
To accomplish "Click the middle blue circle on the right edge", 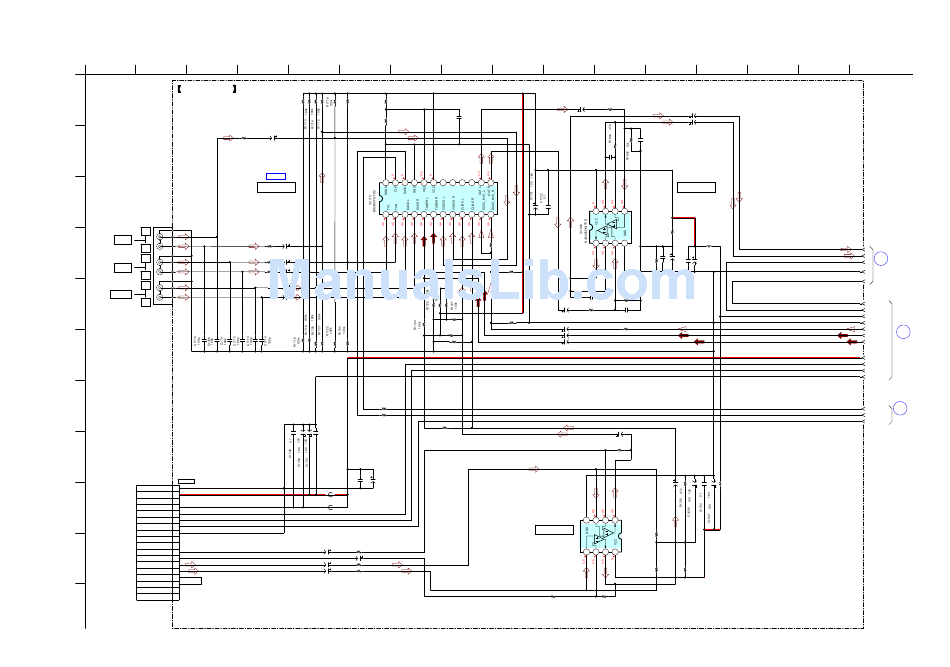I will click(x=903, y=331).
